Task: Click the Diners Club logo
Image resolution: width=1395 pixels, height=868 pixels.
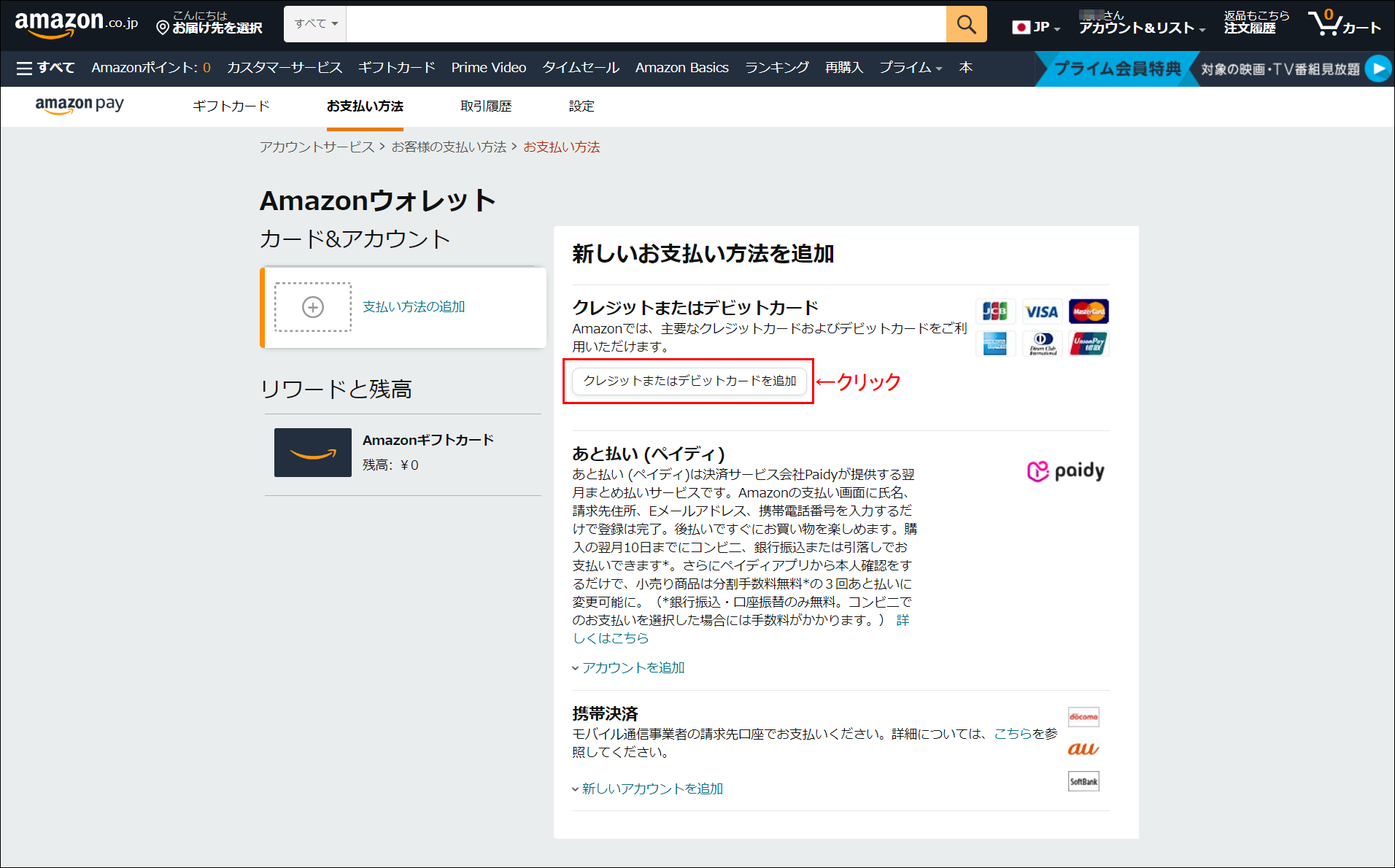Action: (1042, 344)
